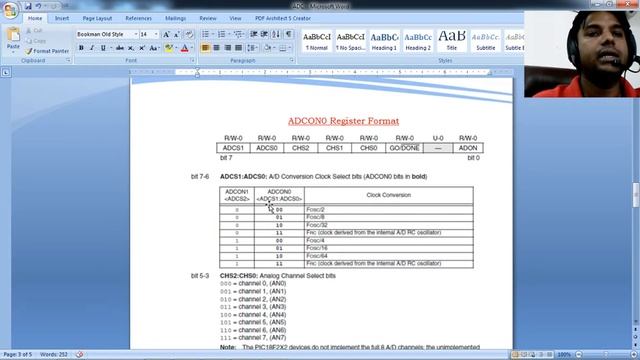Open the Insert ribbon tab
This screenshot has width=640, height=360.
click(x=62, y=18)
